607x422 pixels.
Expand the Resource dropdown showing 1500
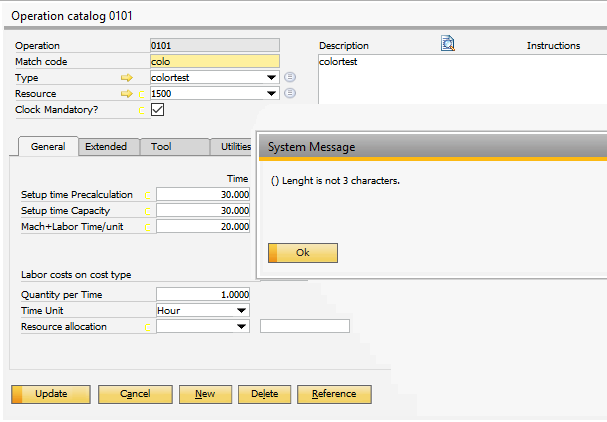[271, 94]
